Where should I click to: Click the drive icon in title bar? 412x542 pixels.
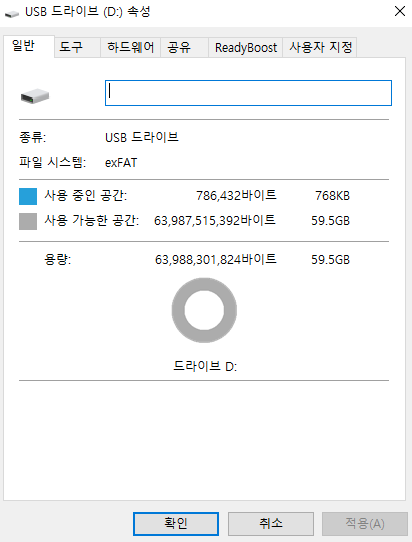click(x=12, y=13)
